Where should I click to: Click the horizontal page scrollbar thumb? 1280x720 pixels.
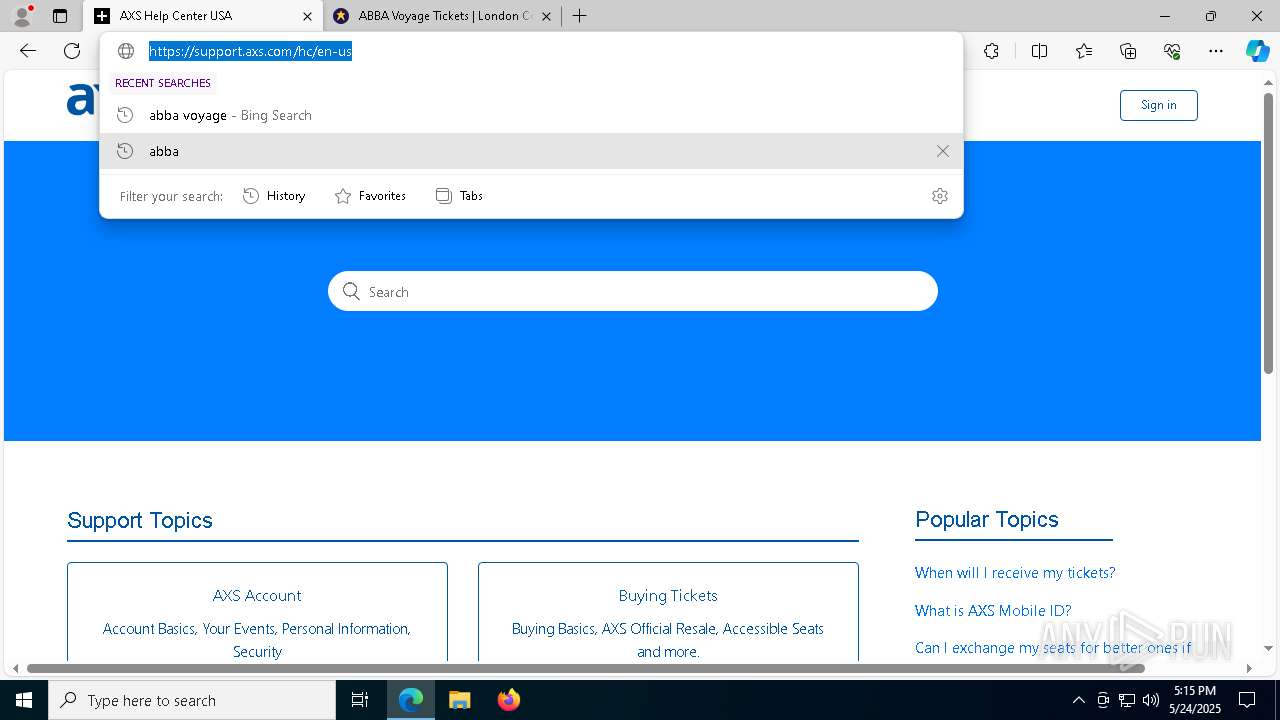point(586,668)
